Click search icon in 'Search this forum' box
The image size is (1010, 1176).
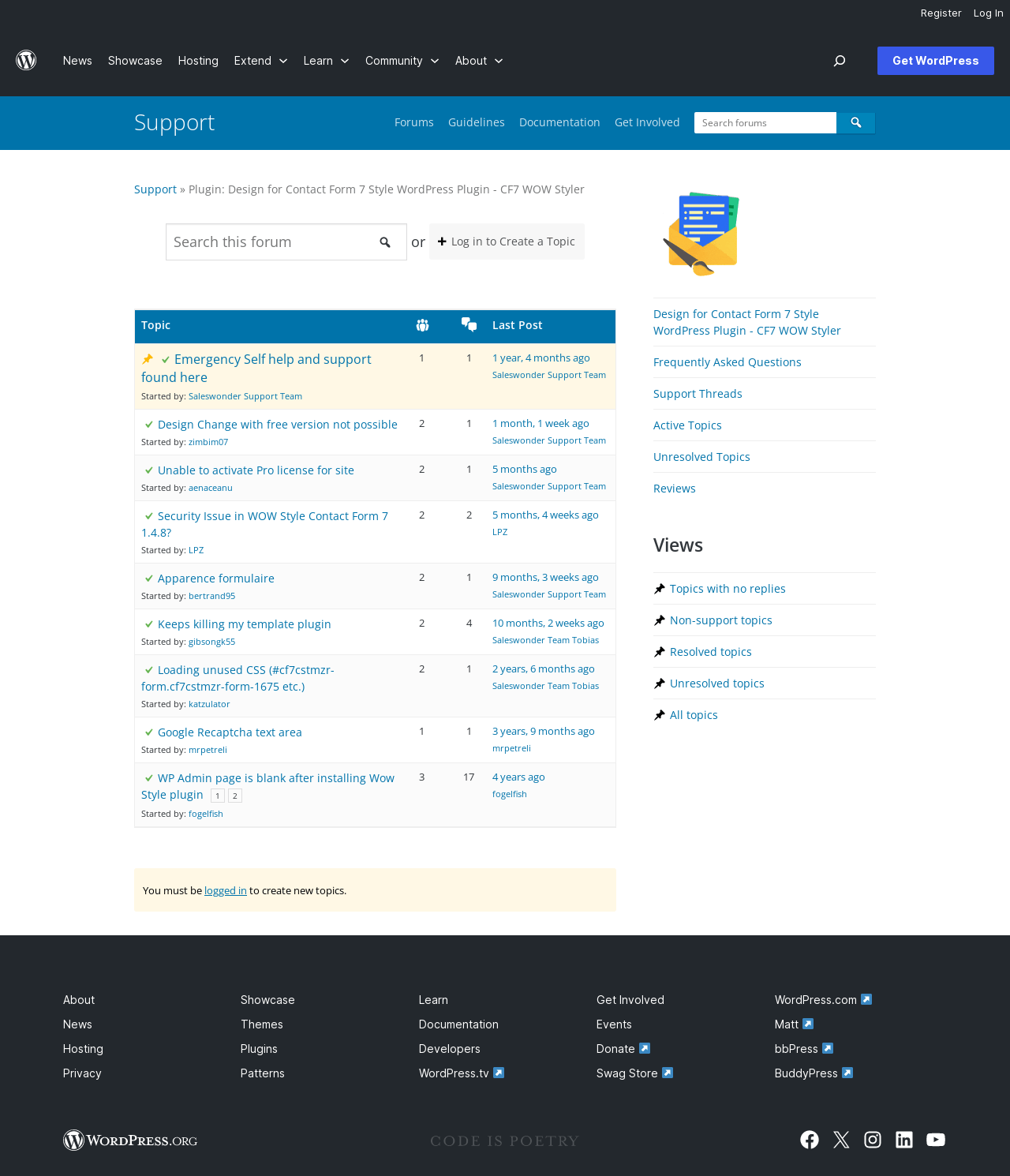coord(385,242)
